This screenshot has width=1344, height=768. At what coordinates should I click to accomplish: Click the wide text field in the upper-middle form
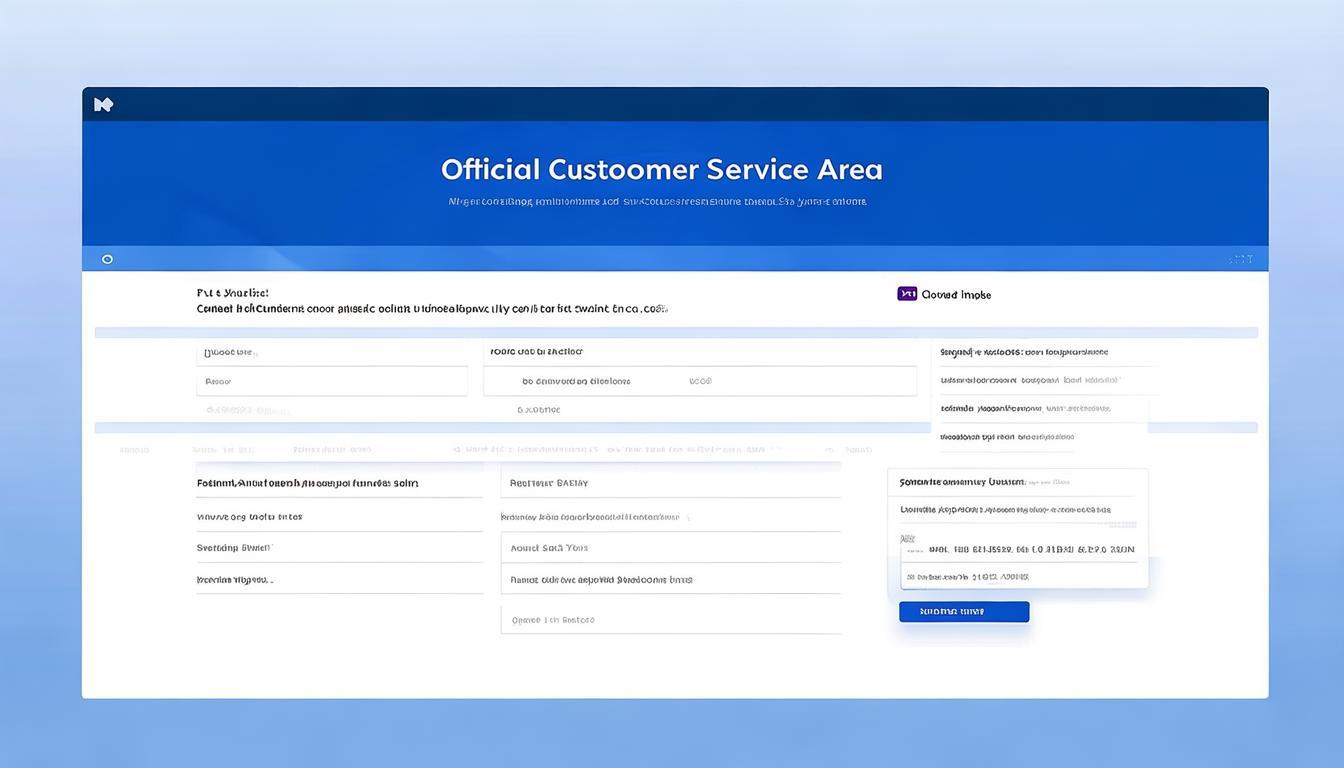click(699, 381)
